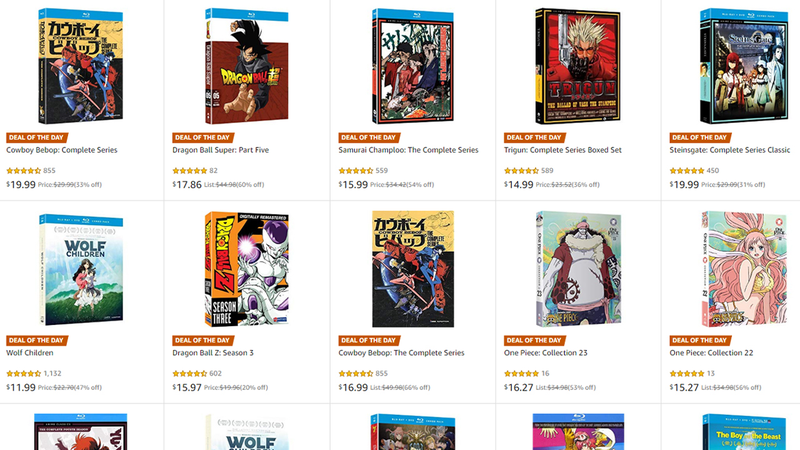Open the Trigun: Complete Series Boxed Set link
Screen dimensions: 800x450
[x=563, y=150]
